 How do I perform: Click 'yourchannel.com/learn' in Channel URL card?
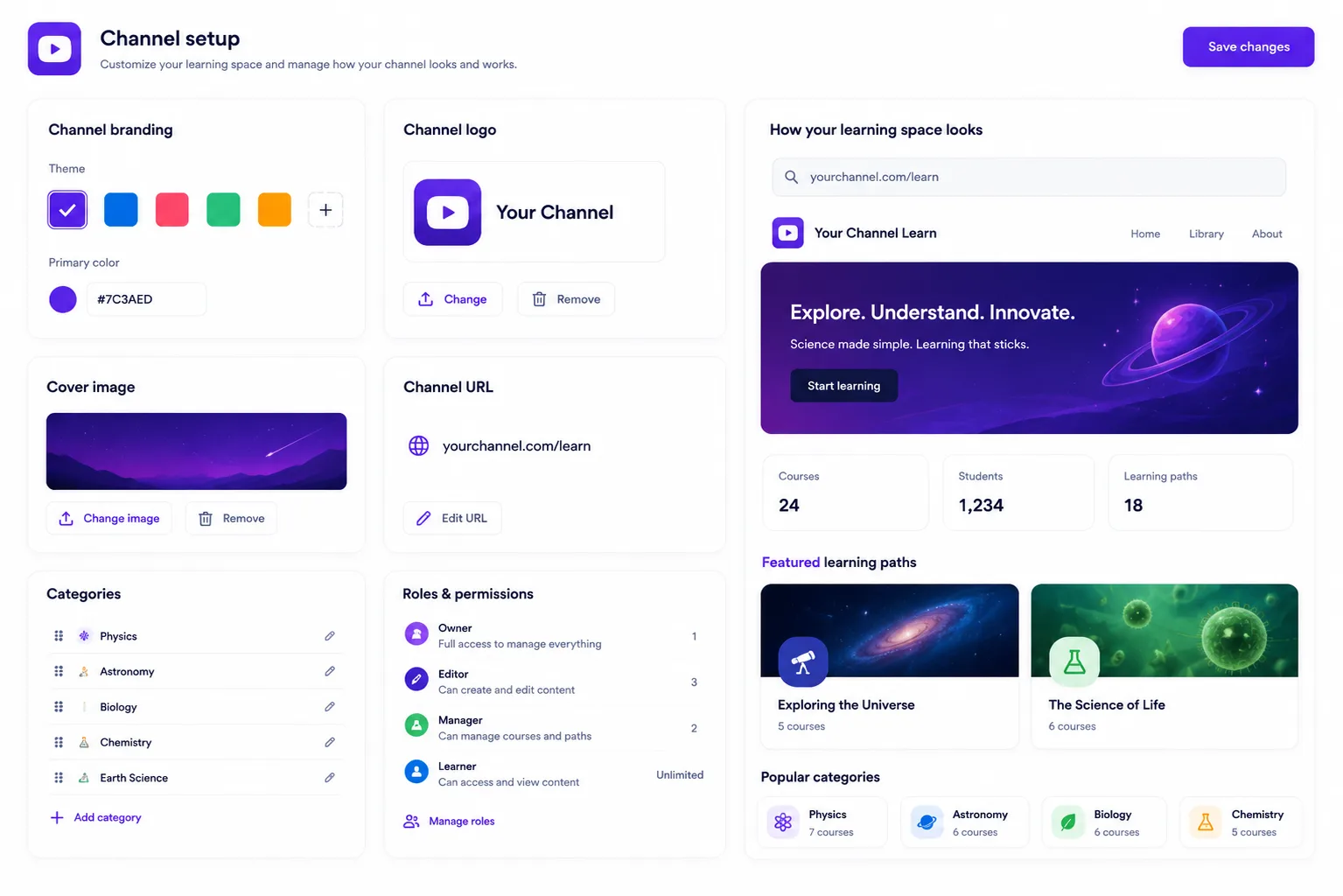(x=516, y=446)
